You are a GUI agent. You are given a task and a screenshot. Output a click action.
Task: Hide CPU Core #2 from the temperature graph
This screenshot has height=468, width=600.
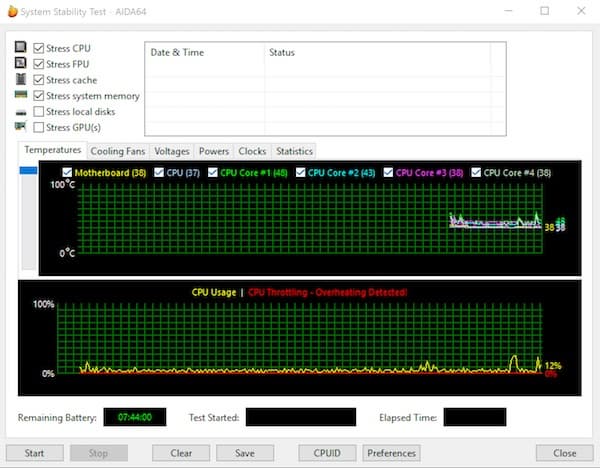coord(300,172)
